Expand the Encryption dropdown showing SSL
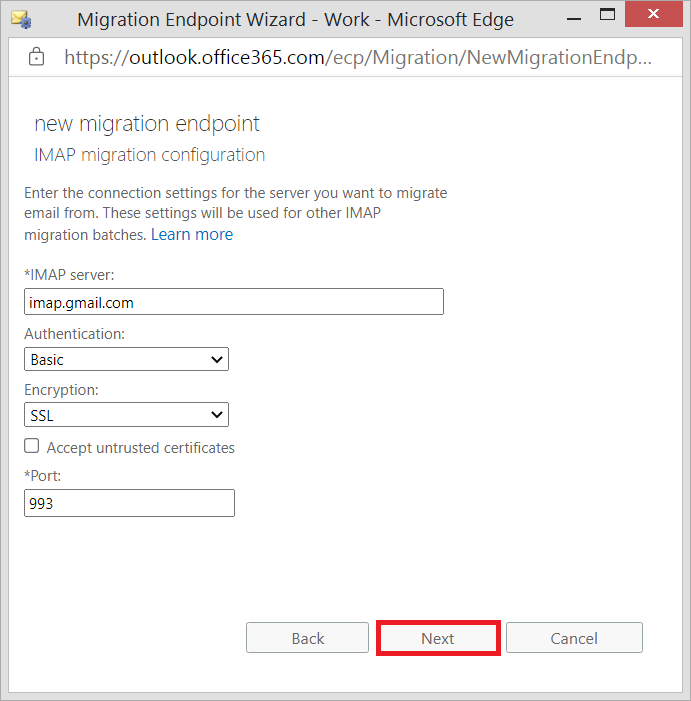 click(x=126, y=414)
